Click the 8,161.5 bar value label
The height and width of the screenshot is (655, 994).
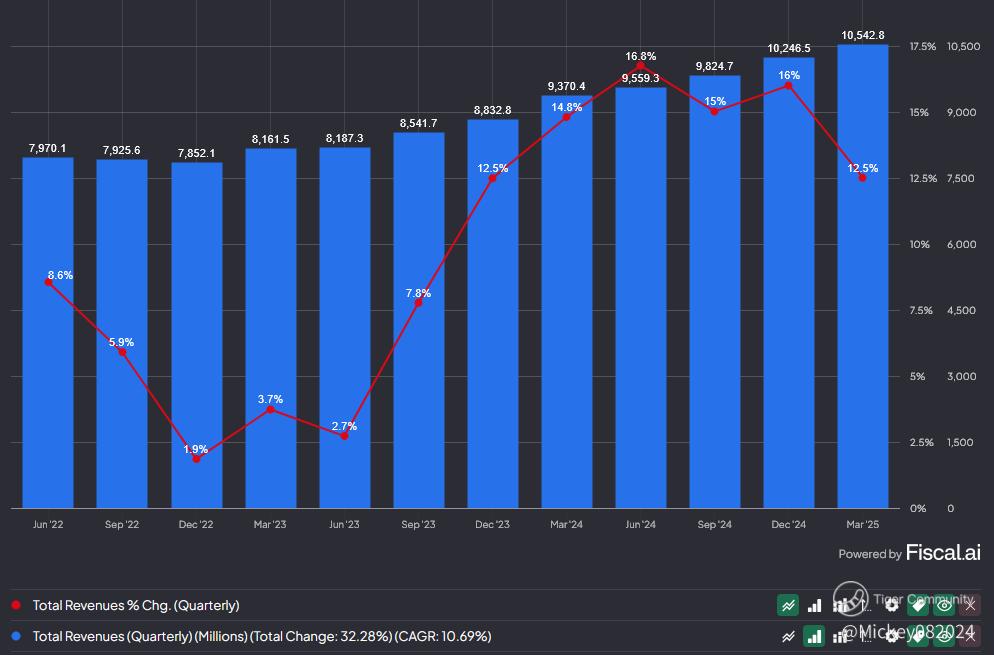pos(271,139)
